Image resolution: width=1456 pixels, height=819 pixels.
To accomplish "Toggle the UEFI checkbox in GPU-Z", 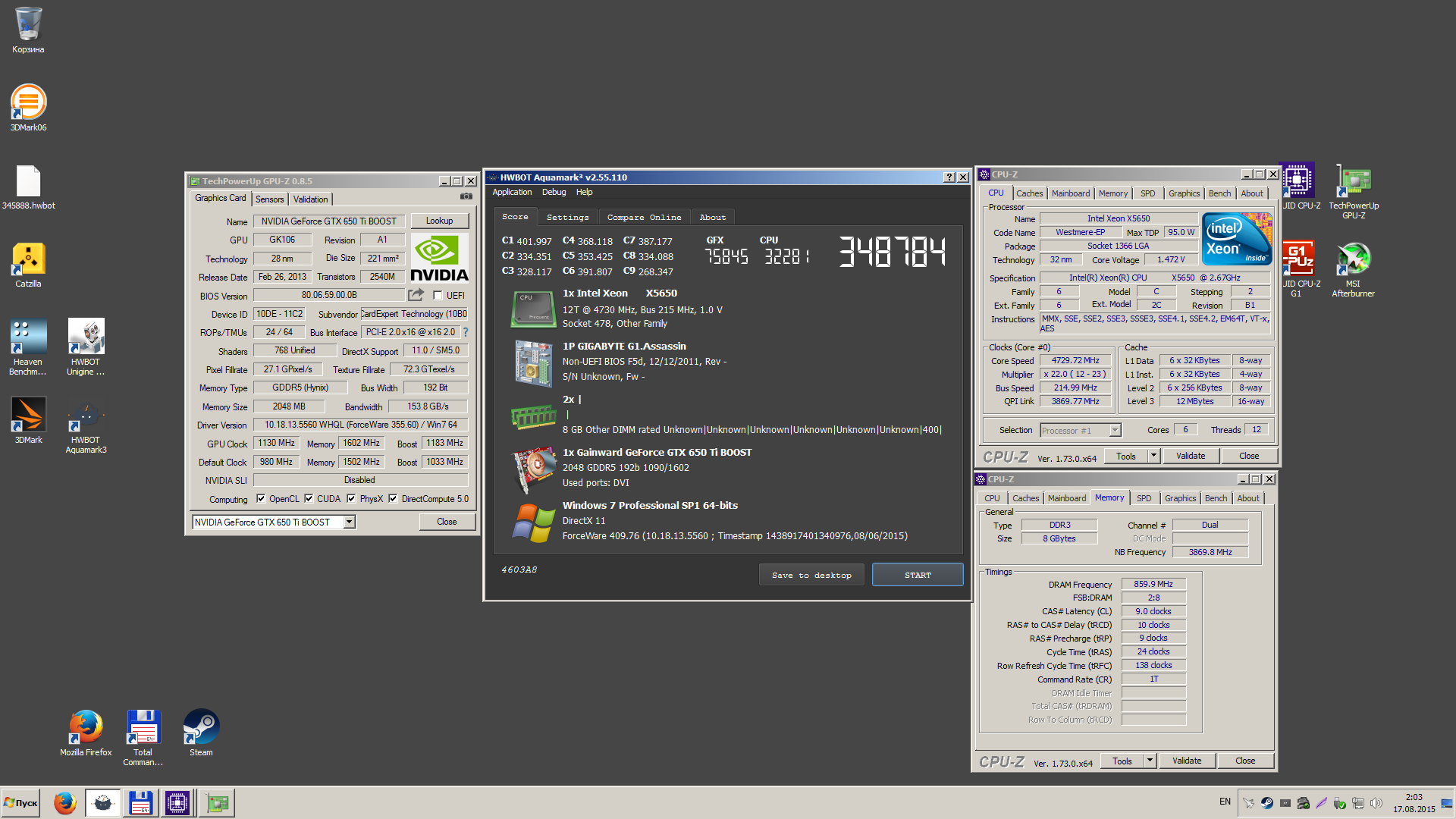I will coord(438,295).
